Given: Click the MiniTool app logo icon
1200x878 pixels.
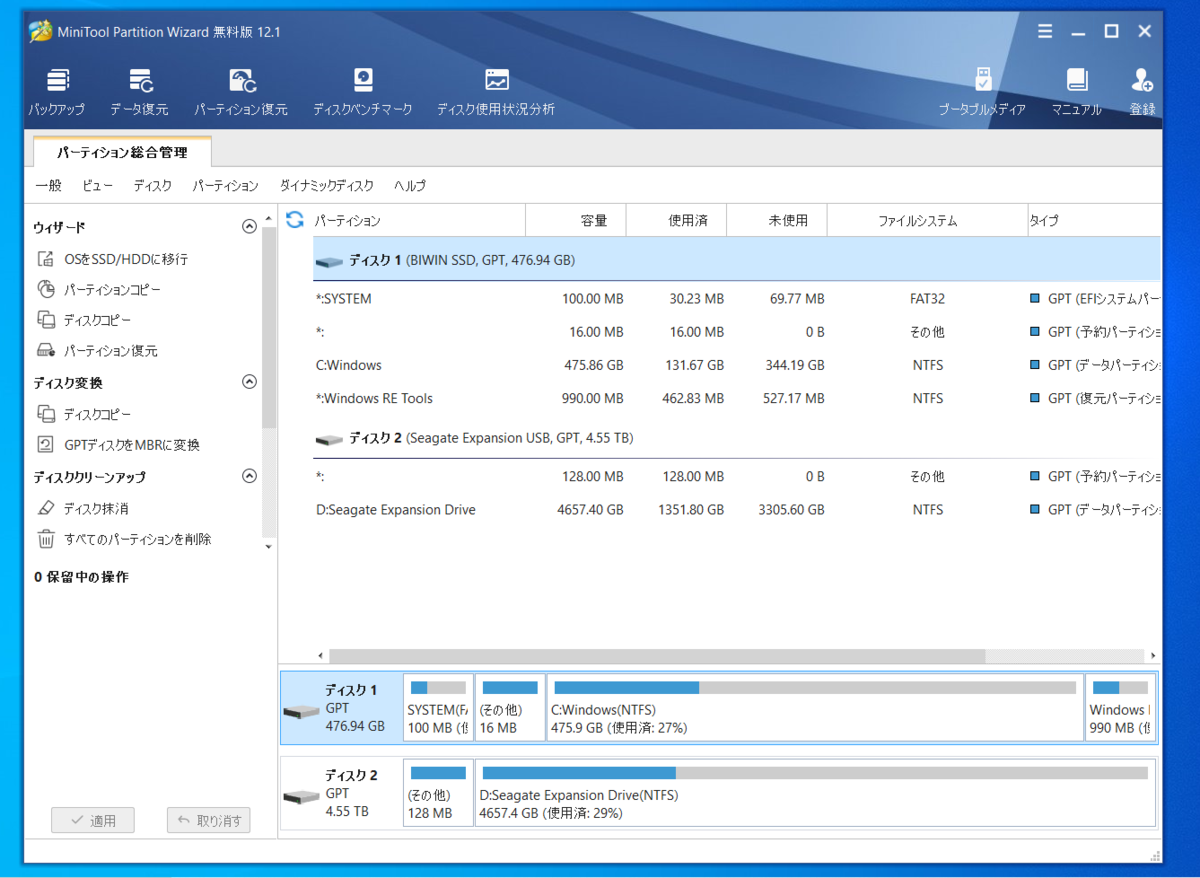Looking at the screenshot, I should pos(40,31).
